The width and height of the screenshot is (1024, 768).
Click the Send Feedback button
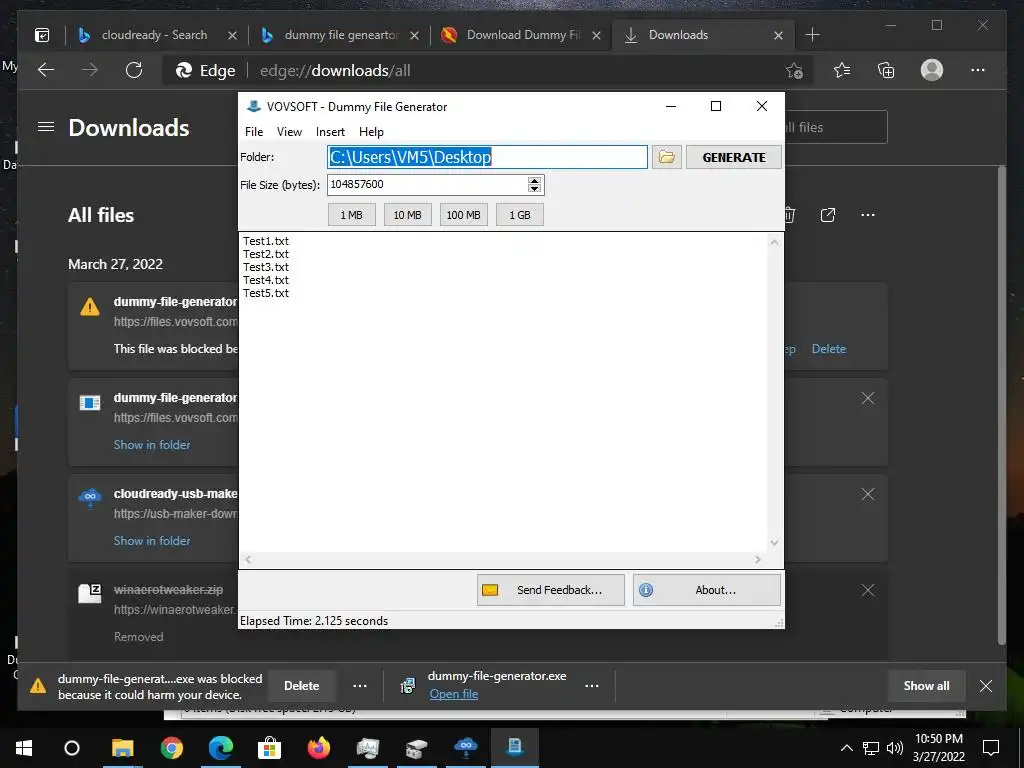tap(551, 590)
